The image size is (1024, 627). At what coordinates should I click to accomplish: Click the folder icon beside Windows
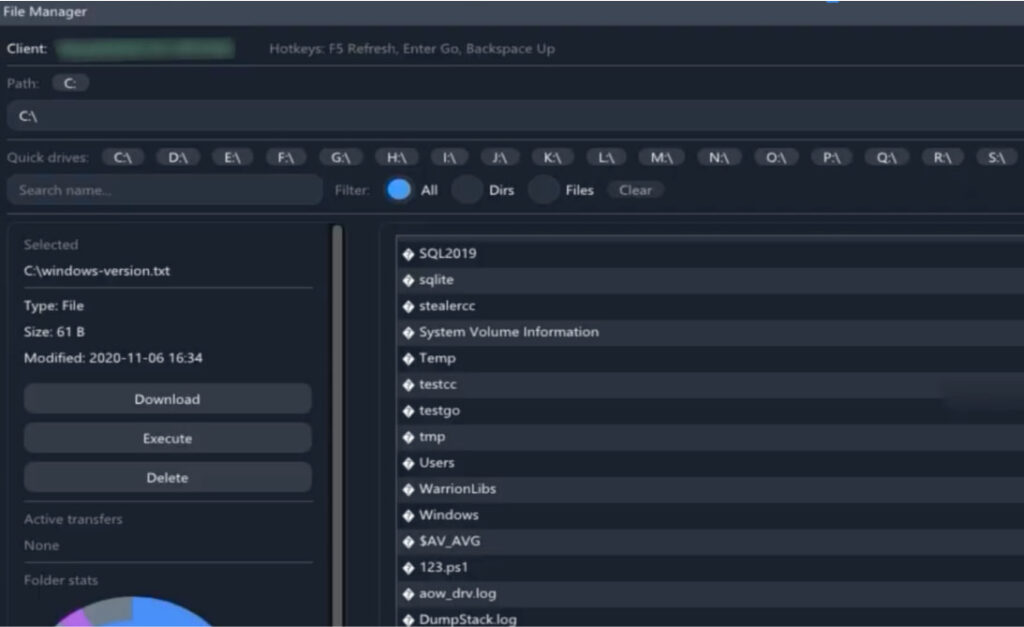407,514
